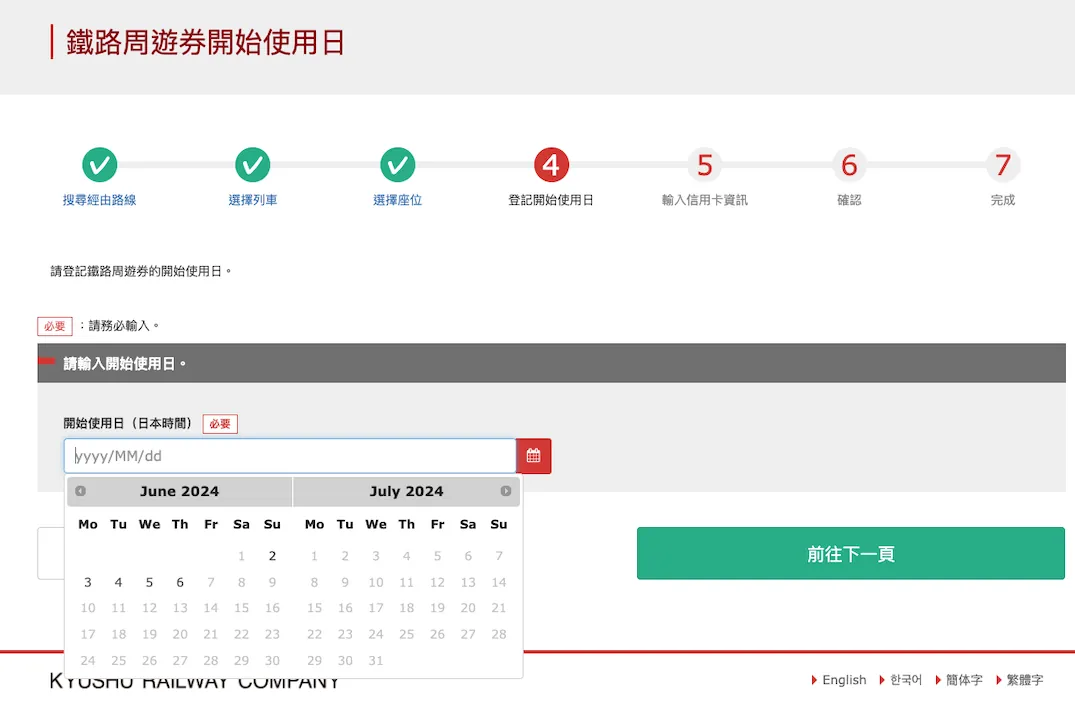
Task: Click the step 6 confirmation circle
Action: click(x=849, y=165)
